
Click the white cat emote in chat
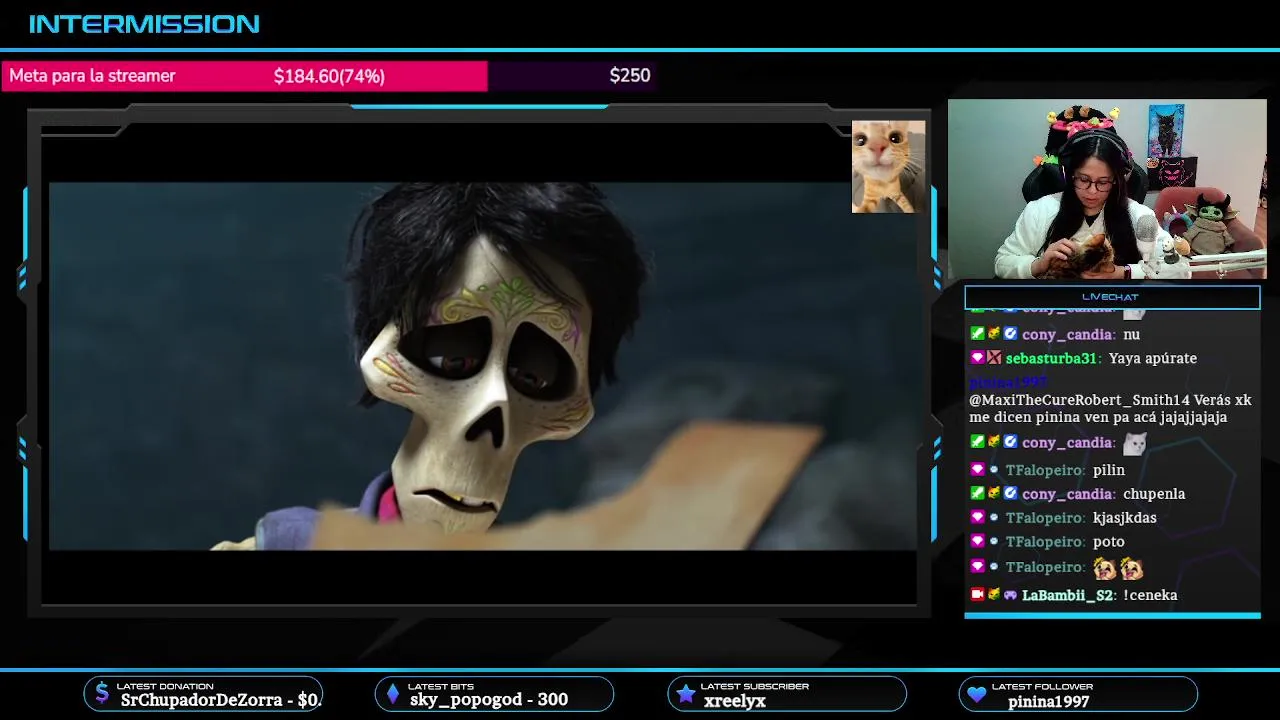[1134, 443]
